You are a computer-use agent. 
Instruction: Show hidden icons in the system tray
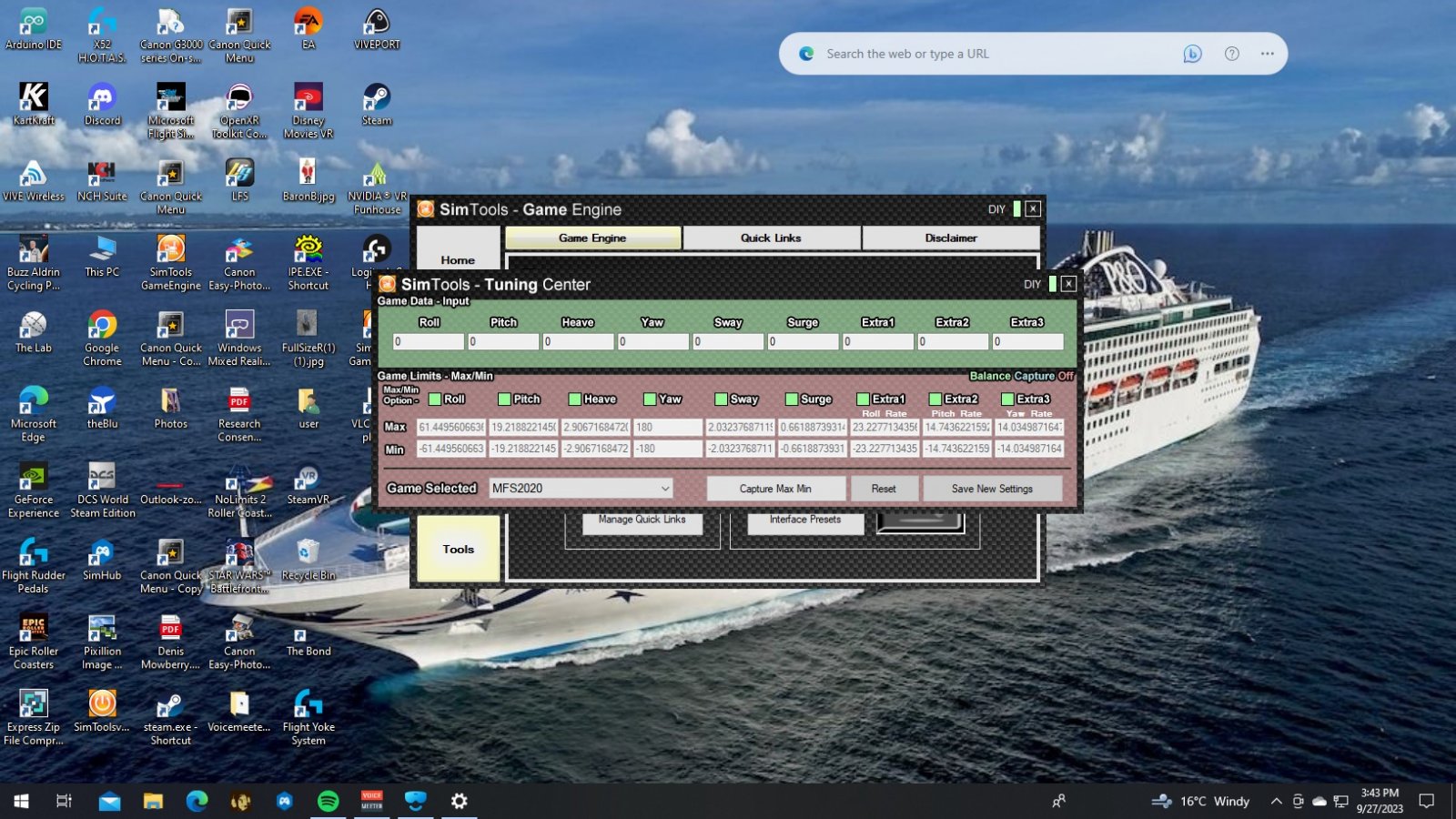click(x=1276, y=802)
